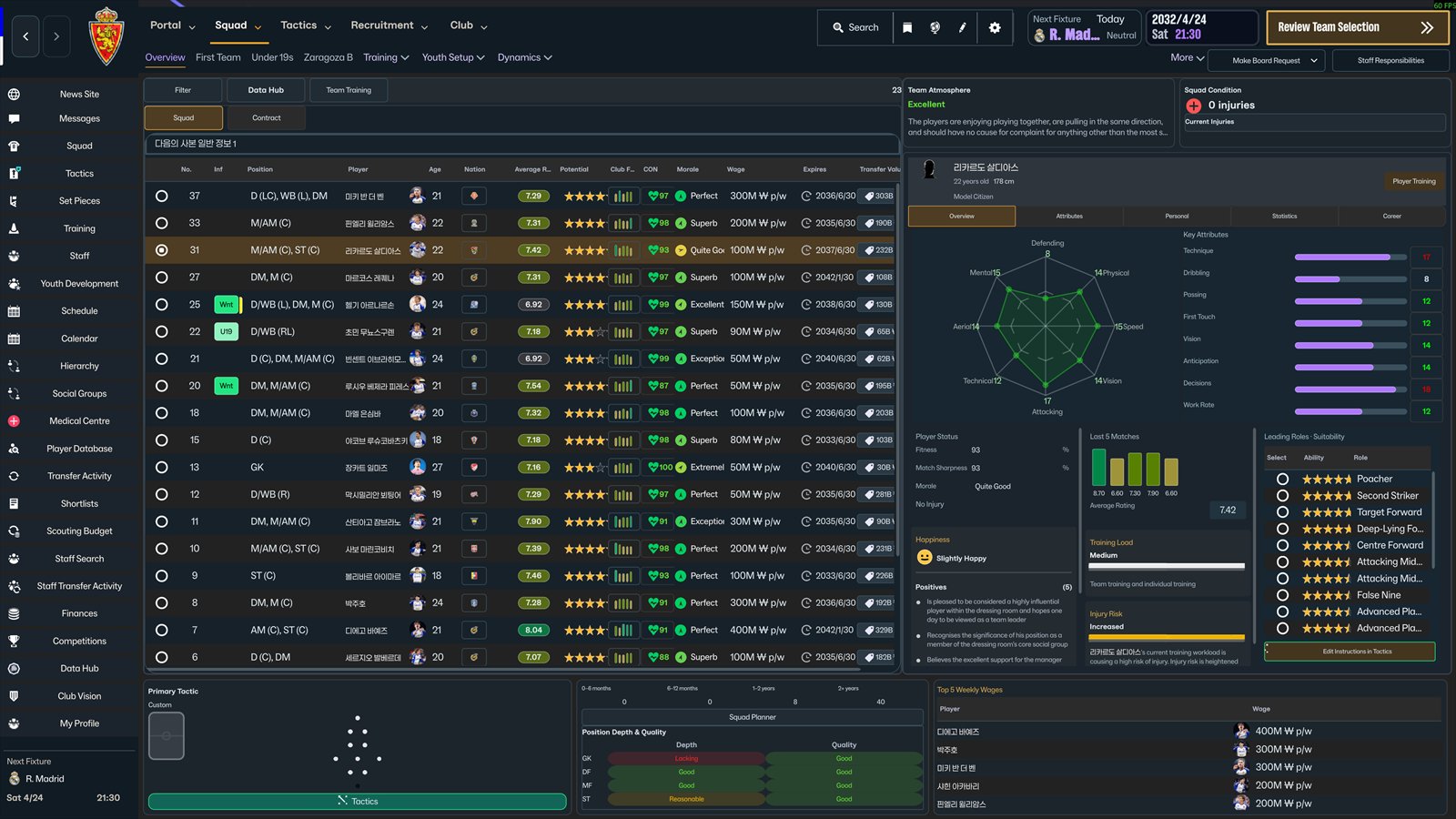Click the Medical Centre red cross icon
Screen dimensions: 1456x819
click(x=14, y=421)
